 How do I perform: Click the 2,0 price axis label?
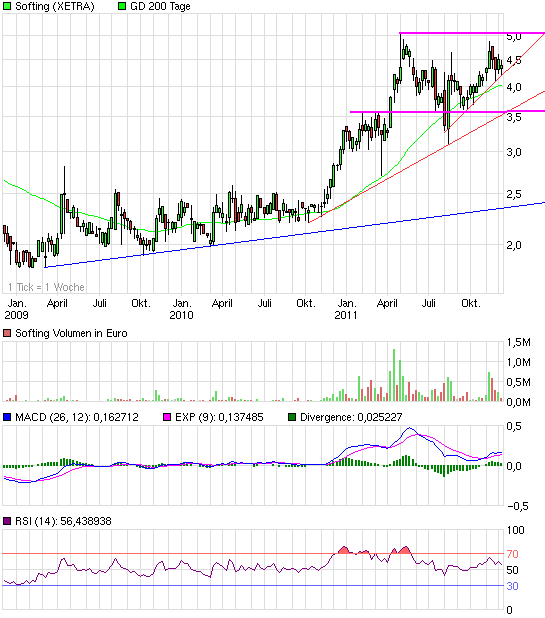(x=514, y=245)
